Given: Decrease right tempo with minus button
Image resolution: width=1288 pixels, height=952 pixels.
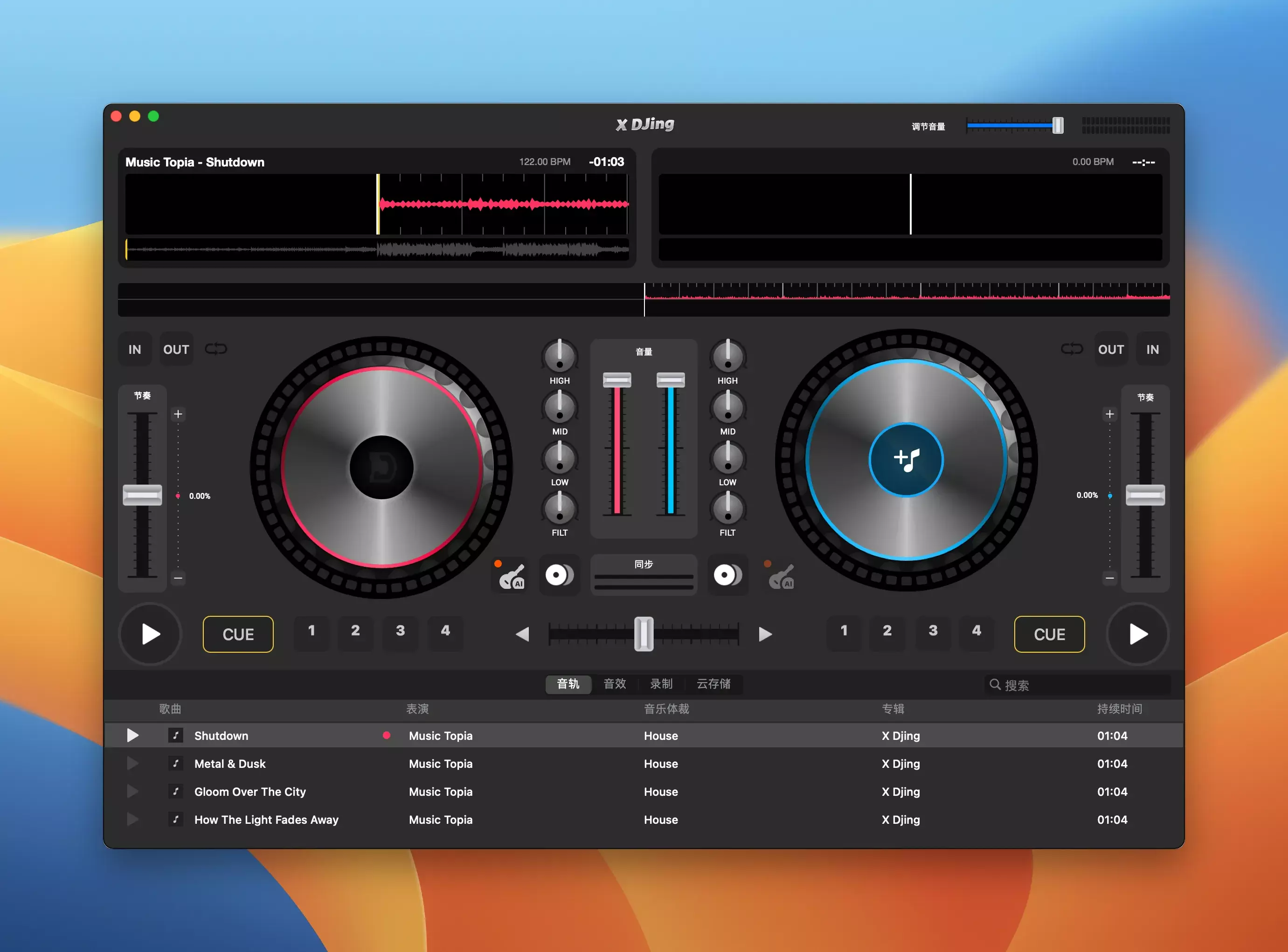Looking at the screenshot, I should tap(1109, 578).
